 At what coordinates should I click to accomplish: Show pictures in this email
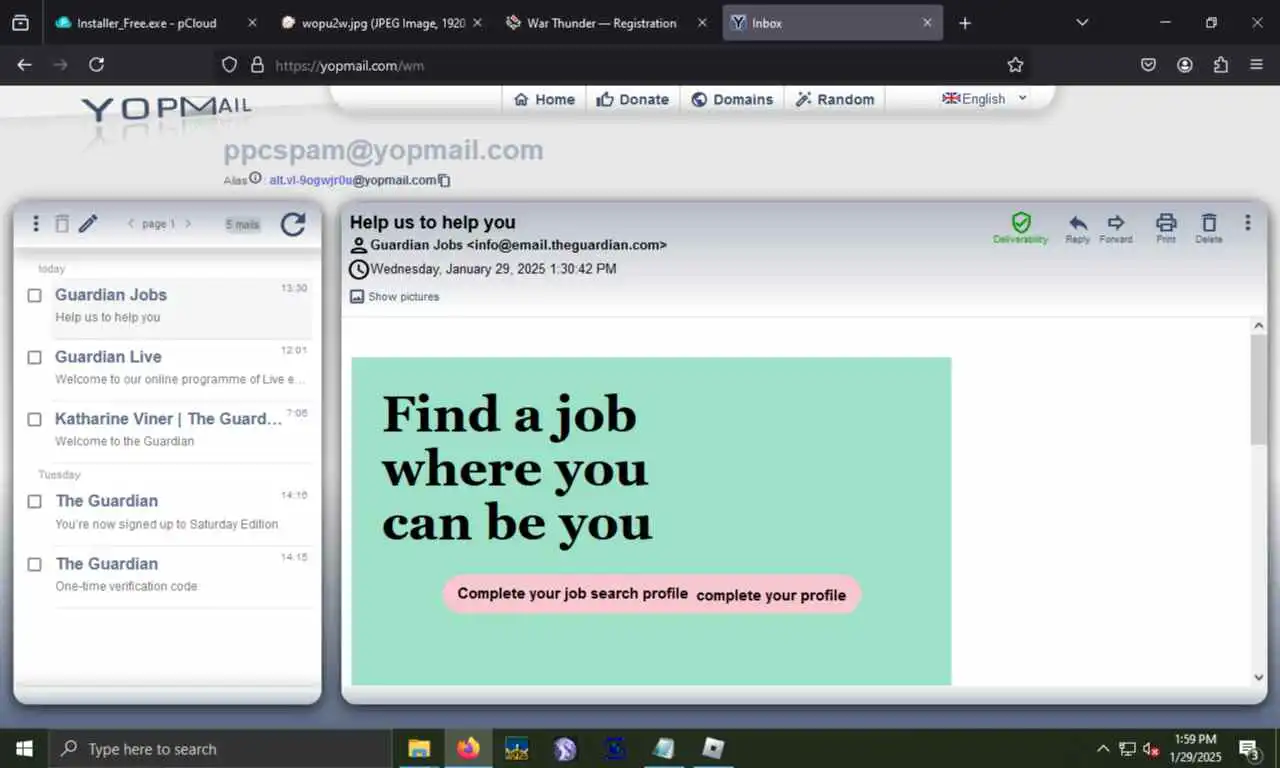pos(394,297)
